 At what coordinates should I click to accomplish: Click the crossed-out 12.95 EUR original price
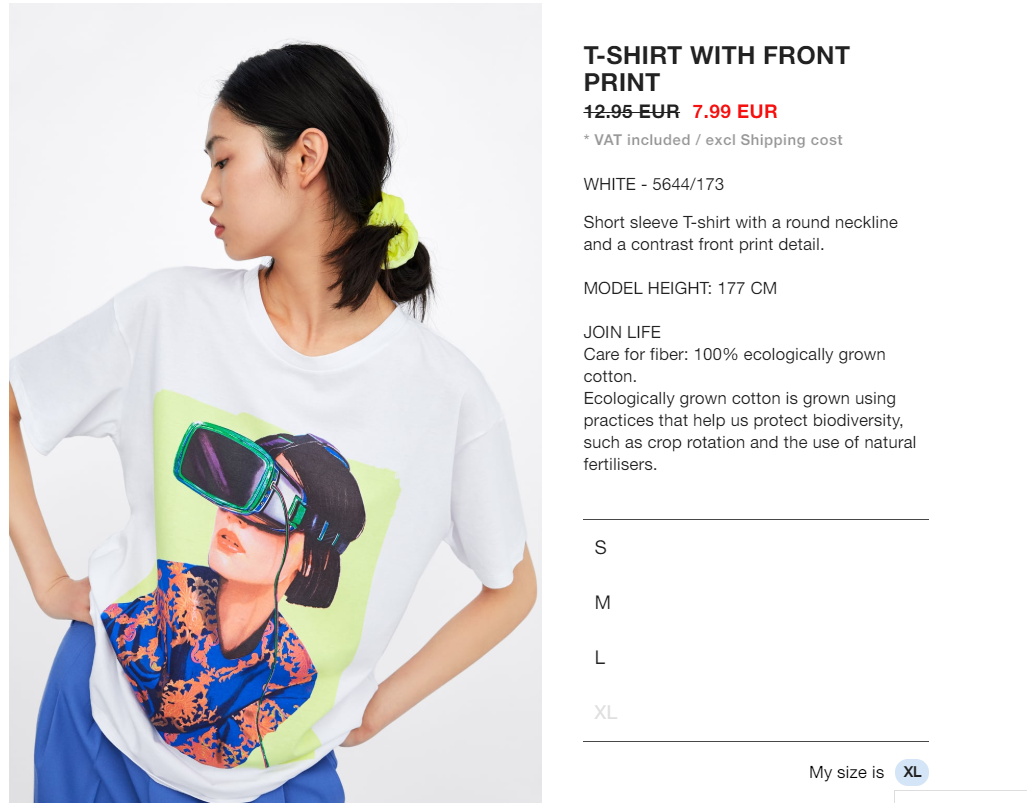pyautogui.click(x=631, y=112)
